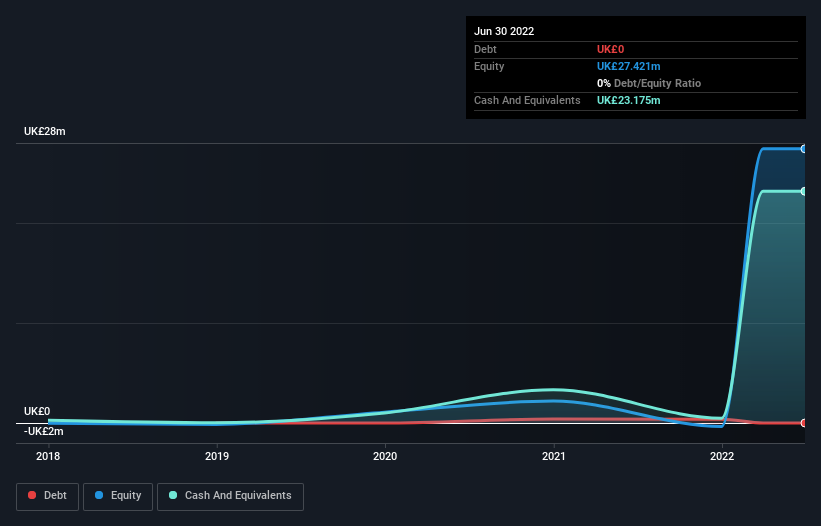Click the -UK£2m y-axis label
This screenshot has height=526, width=821.
43,431
